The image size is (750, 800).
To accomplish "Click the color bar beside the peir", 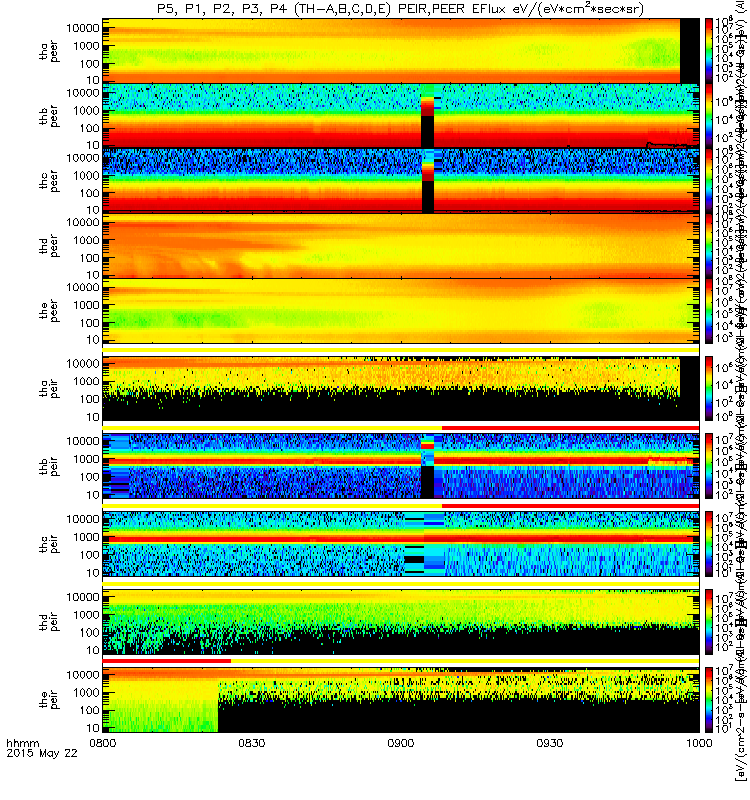I will [709, 700].
